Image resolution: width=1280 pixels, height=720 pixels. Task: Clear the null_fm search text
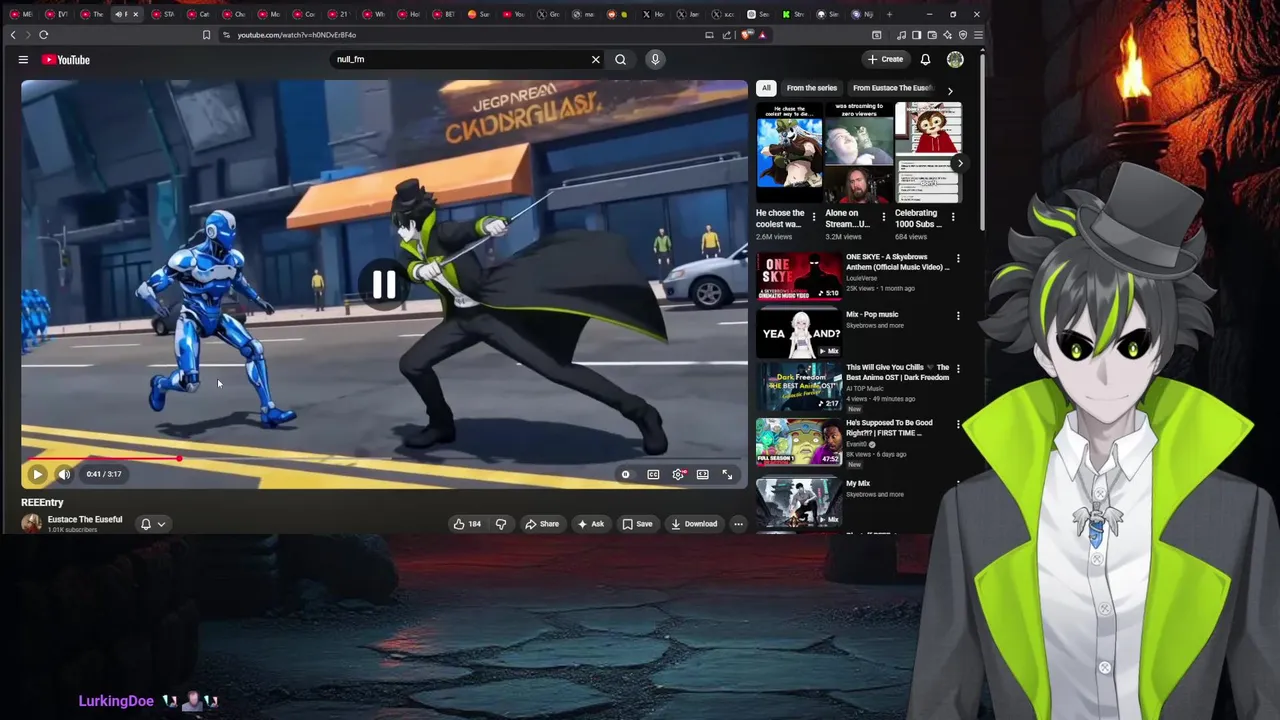tap(595, 59)
